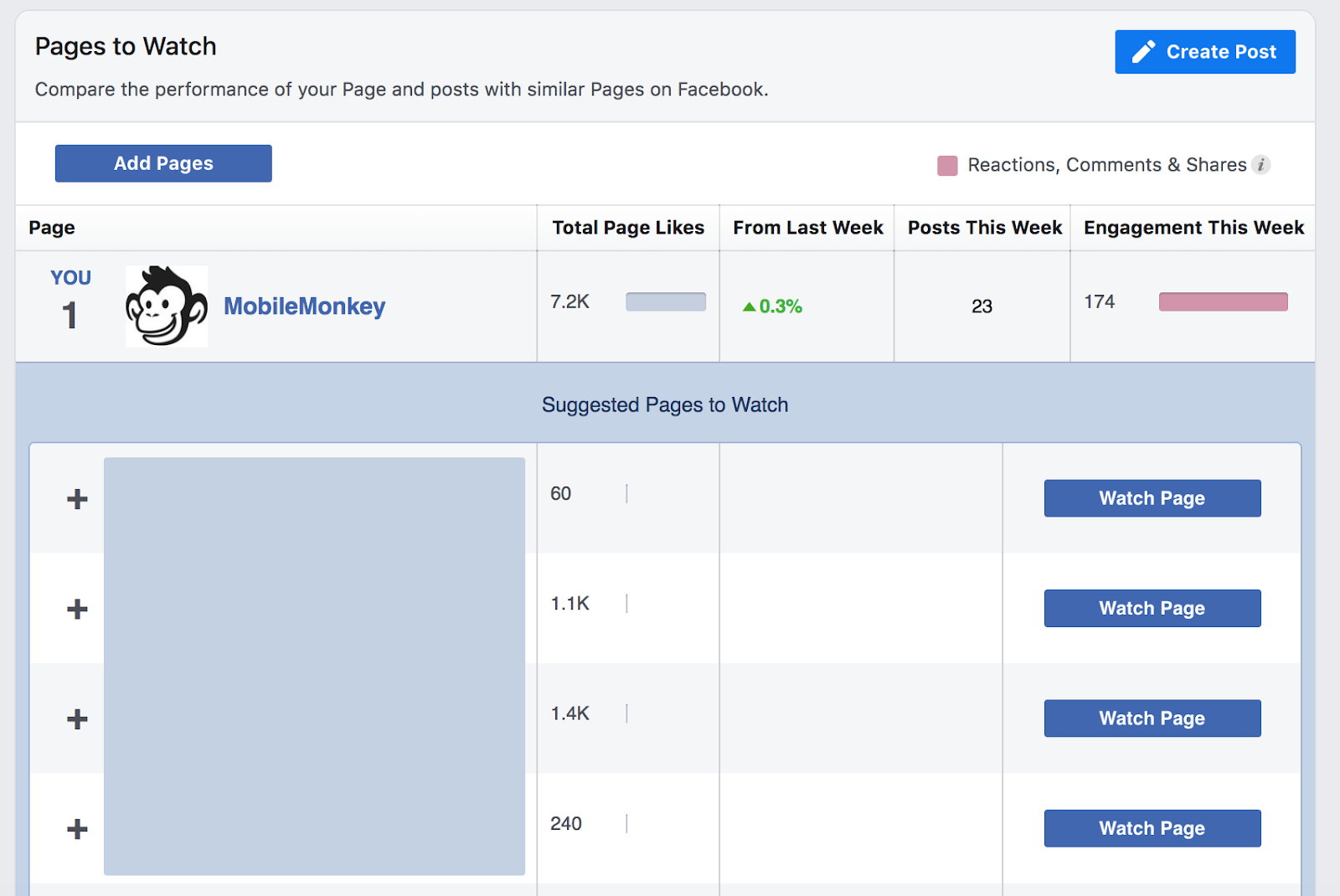The height and width of the screenshot is (896, 1340).
Task: Watch the page with 1.4K likes
Action: [1152, 718]
